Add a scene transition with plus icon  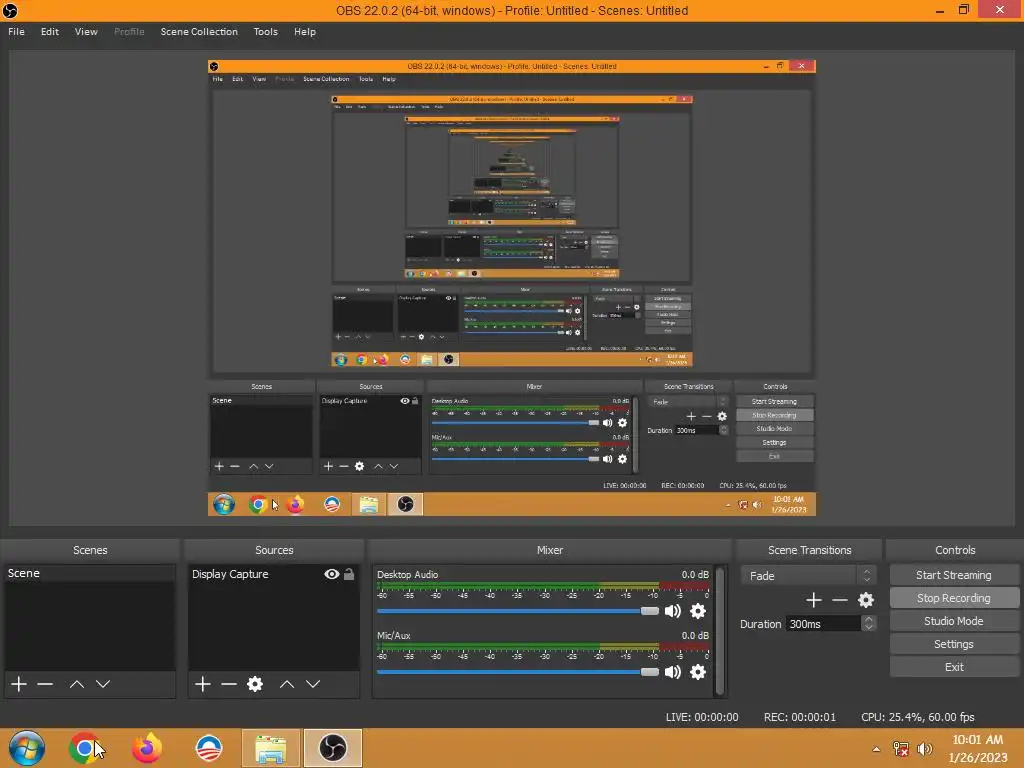pos(814,600)
